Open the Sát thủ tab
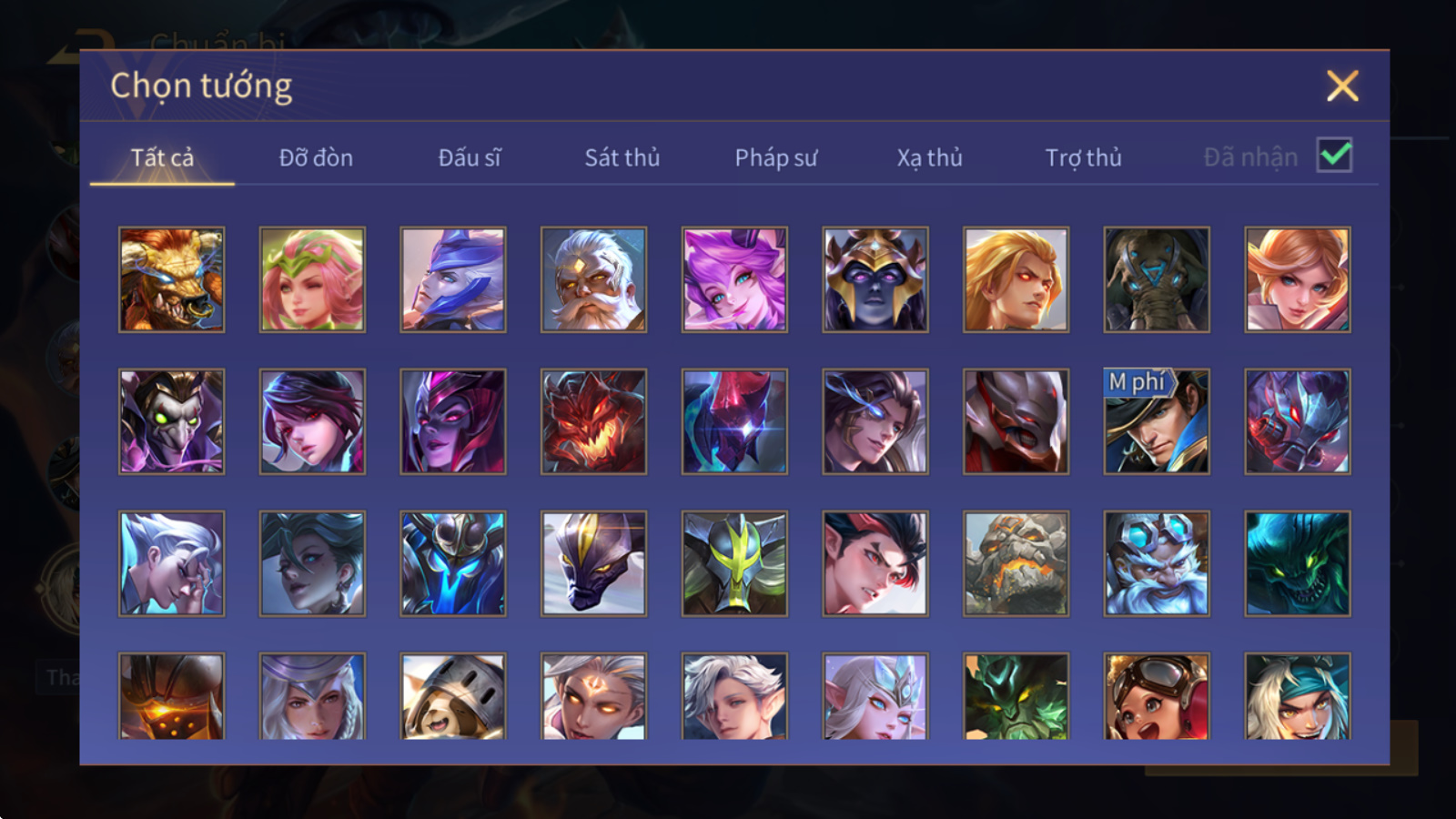 tap(622, 157)
